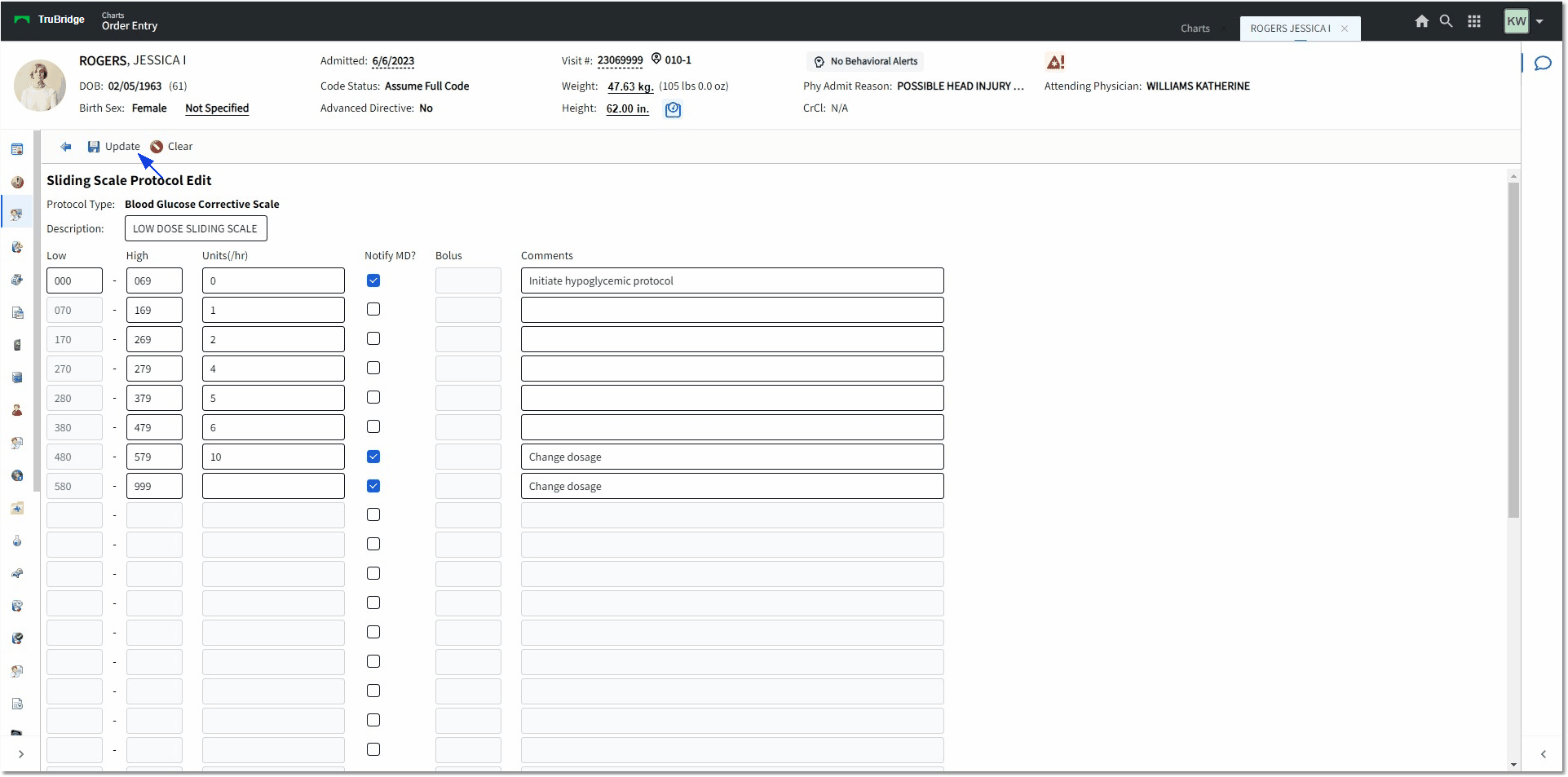
Task: Click the scrollbar up arrow
Action: click(x=1513, y=175)
